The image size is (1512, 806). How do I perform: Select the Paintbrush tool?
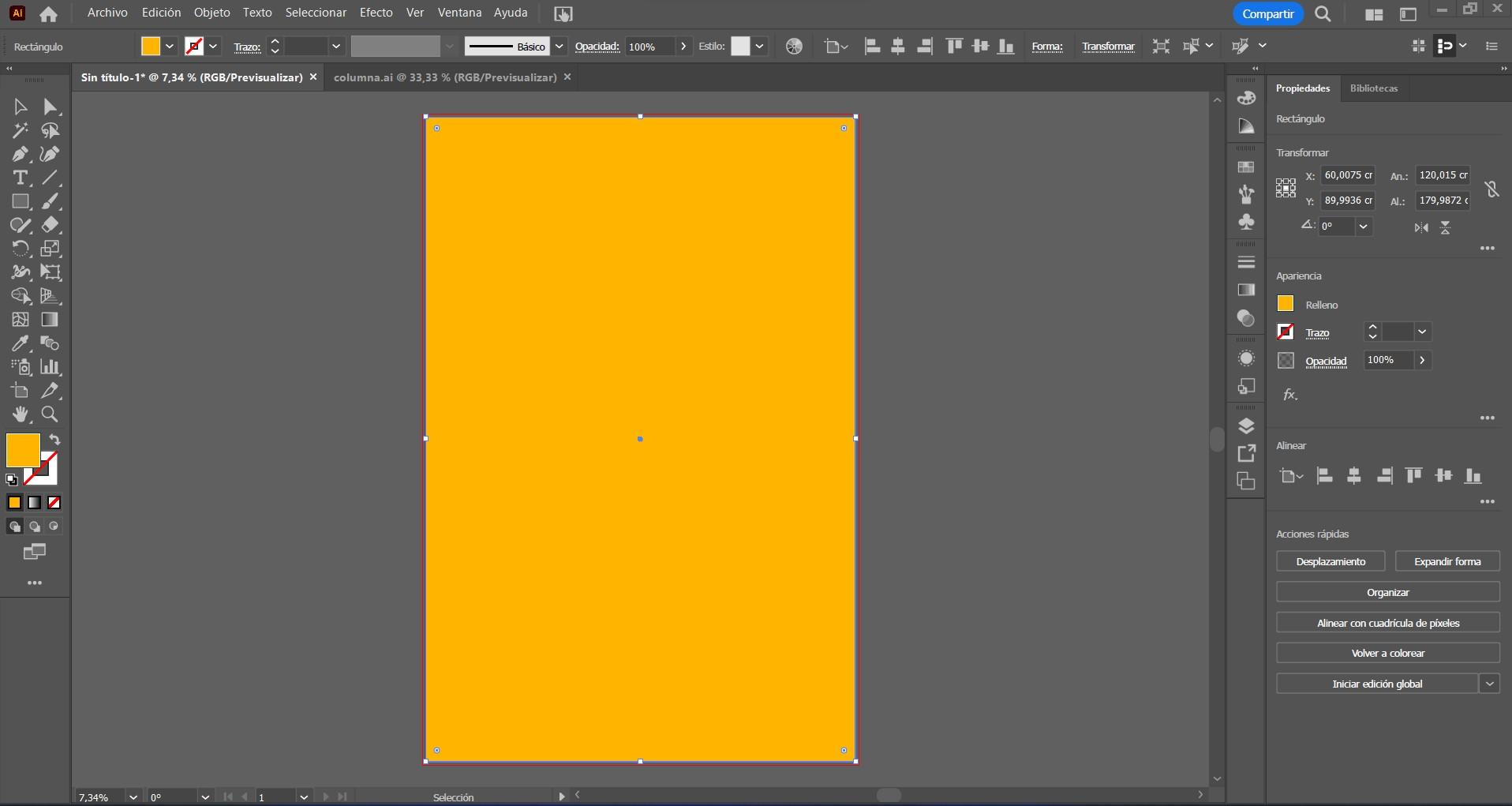point(51,201)
